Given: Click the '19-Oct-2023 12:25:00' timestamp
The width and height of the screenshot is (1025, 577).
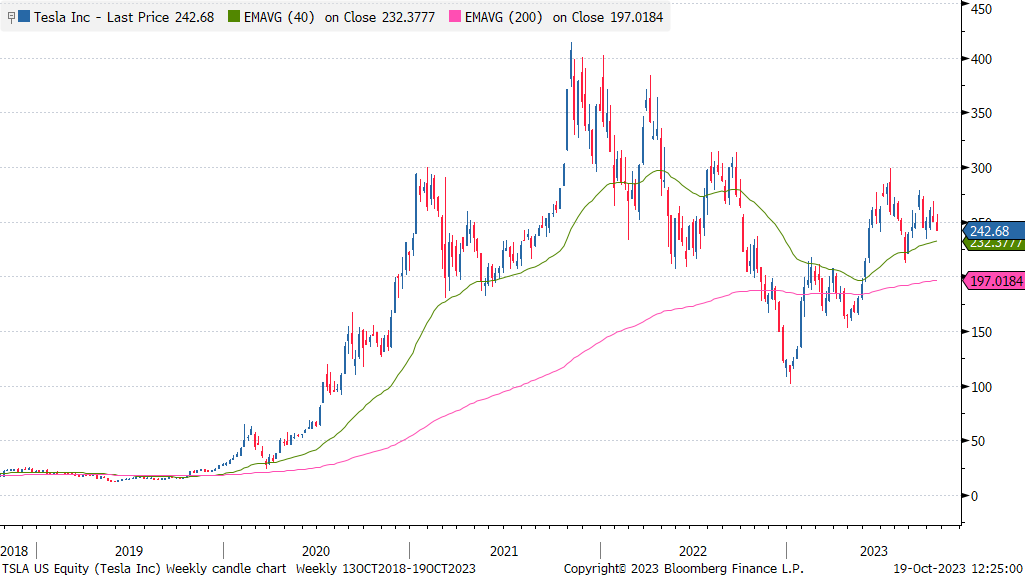Looking at the screenshot, I should coord(958,569).
